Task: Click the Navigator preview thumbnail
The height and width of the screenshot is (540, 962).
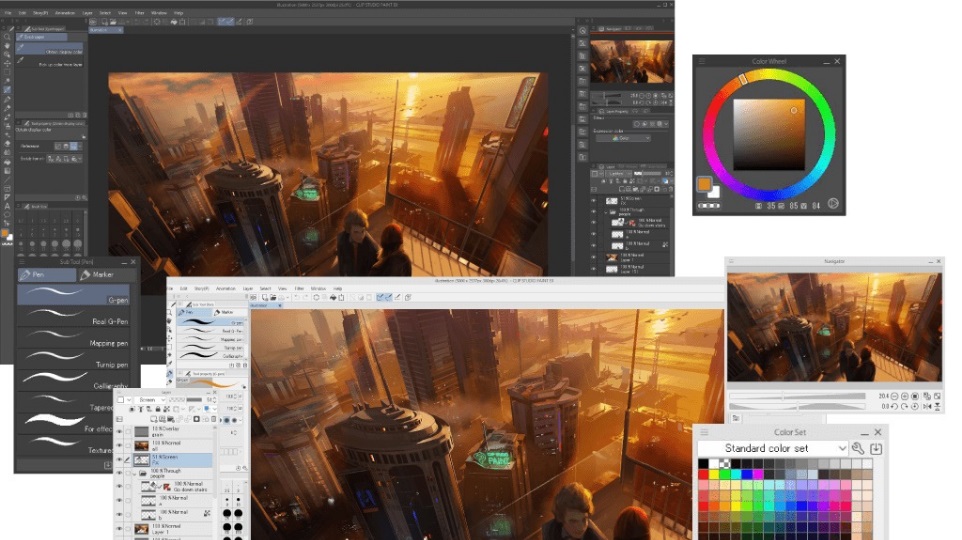Action: [834, 326]
